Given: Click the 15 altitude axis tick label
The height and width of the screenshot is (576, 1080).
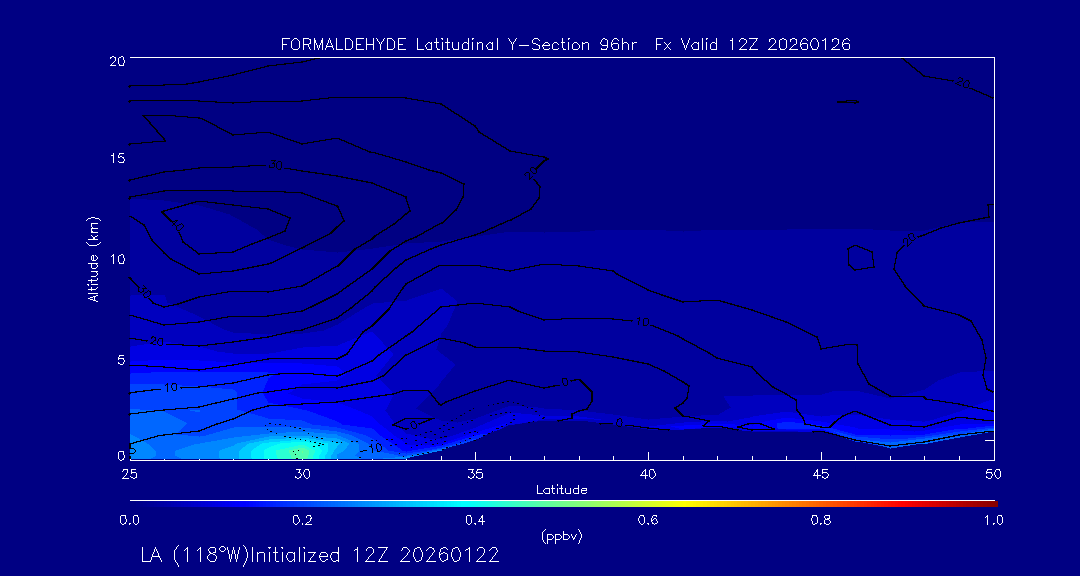Looking at the screenshot, I should 115,159.
